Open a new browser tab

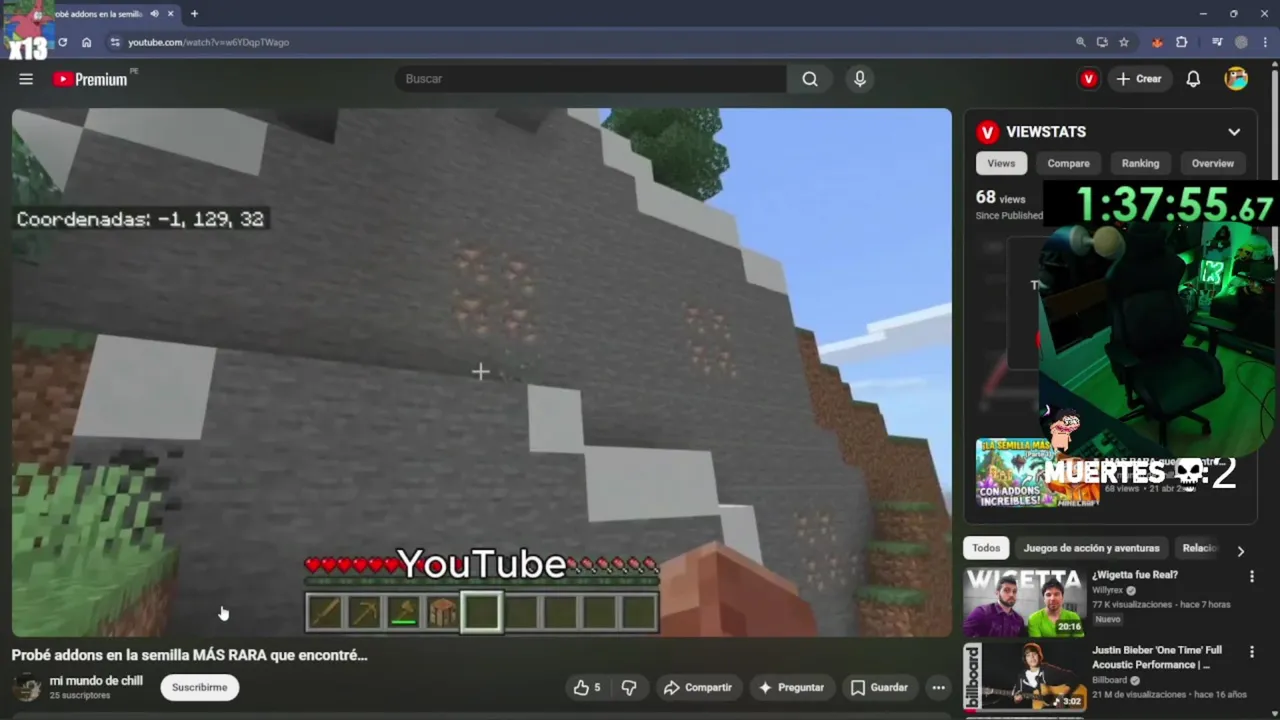pyautogui.click(x=194, y=14)
